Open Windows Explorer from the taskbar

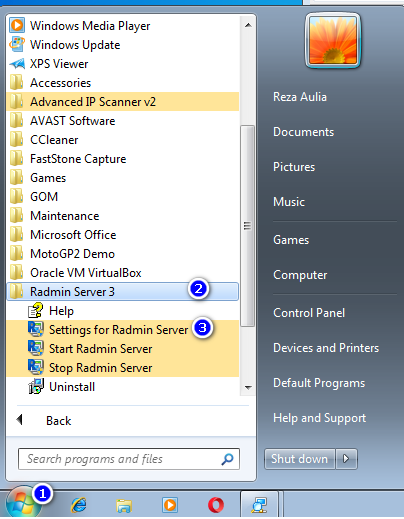124,505
